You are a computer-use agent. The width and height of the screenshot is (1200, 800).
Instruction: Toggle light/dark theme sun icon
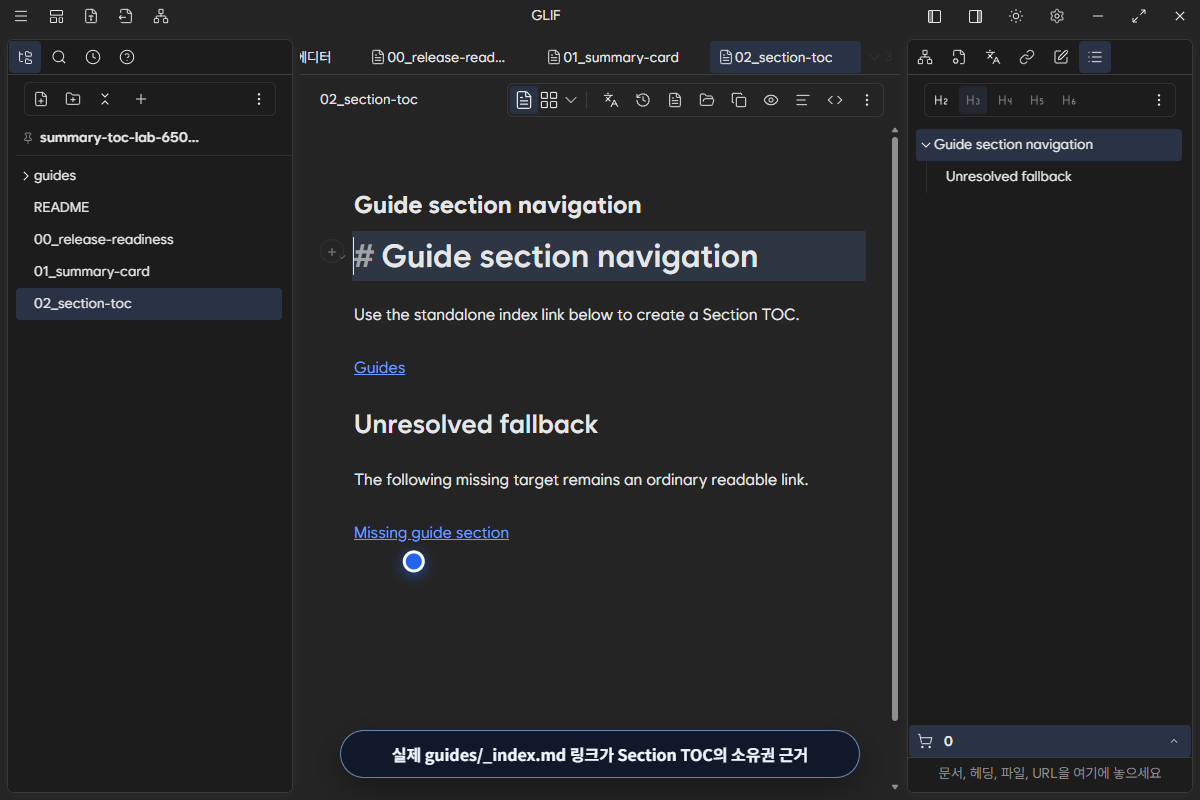click(x=1016, y=16)
